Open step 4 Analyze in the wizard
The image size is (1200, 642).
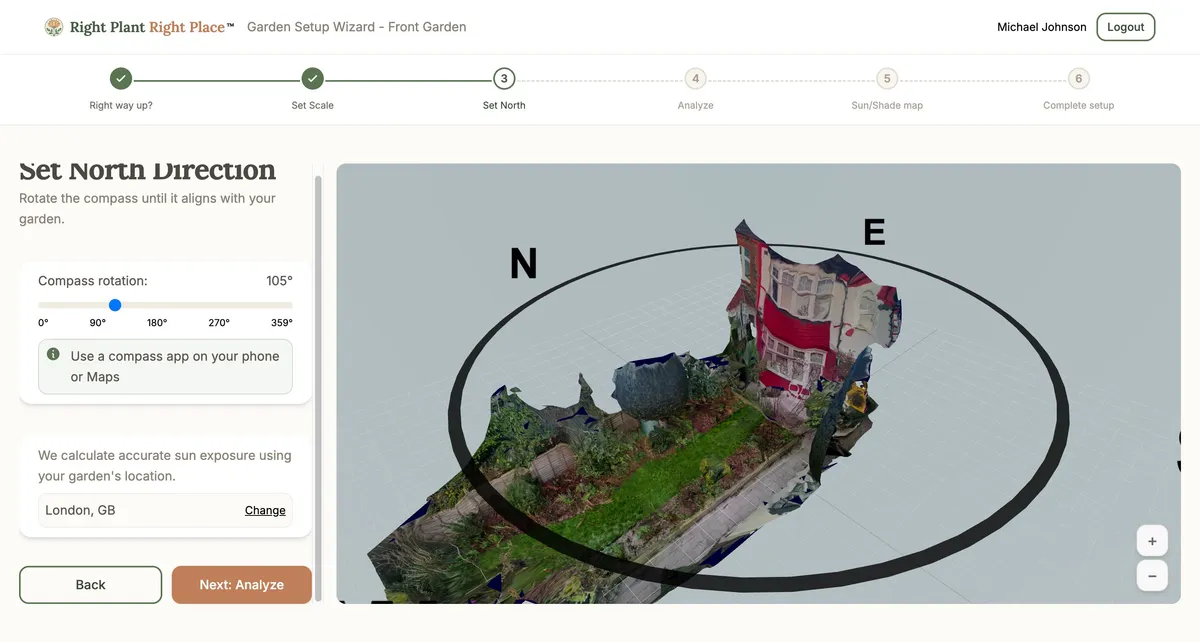click(x=695, y=78)
